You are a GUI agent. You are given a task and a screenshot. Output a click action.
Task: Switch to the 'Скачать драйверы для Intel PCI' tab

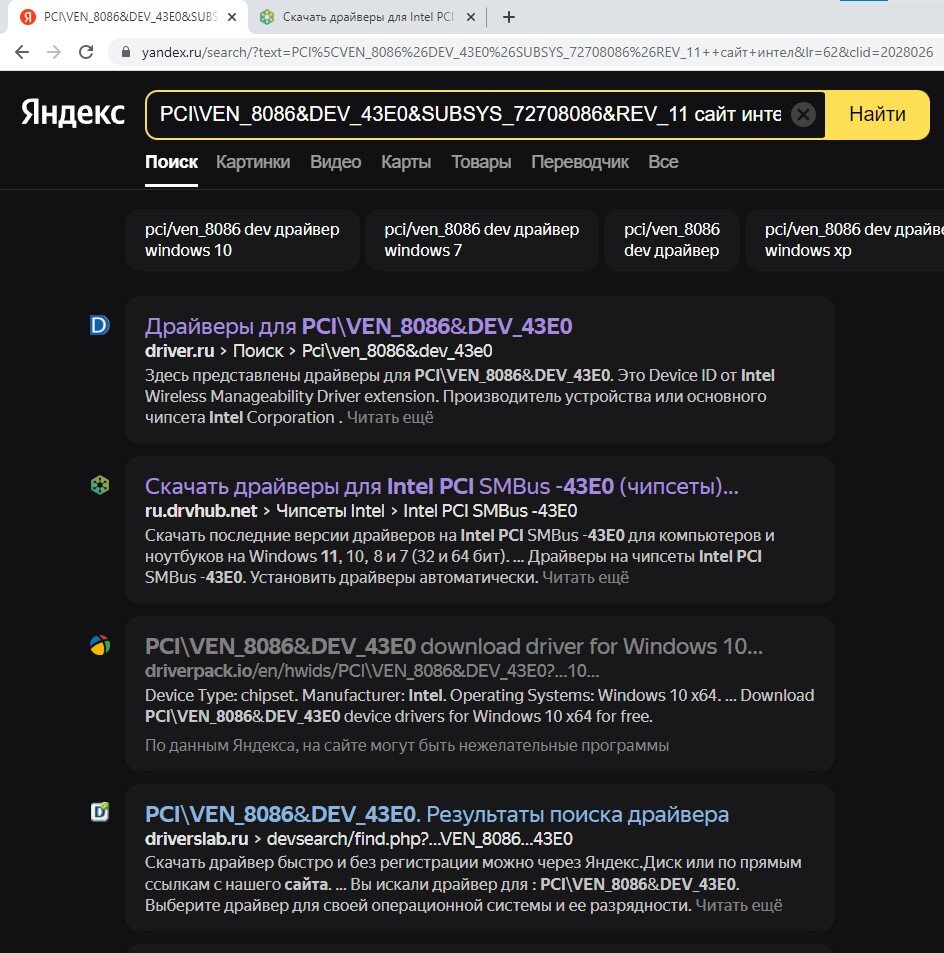(368, 17)
